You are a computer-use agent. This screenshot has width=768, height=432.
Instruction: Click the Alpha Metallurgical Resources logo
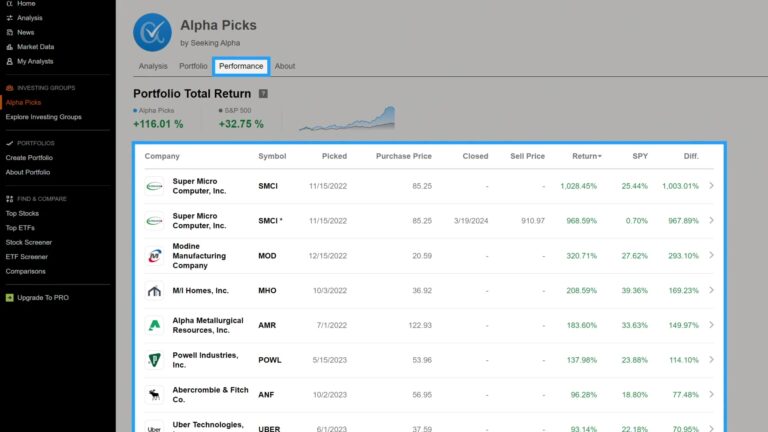coord(154,325)
